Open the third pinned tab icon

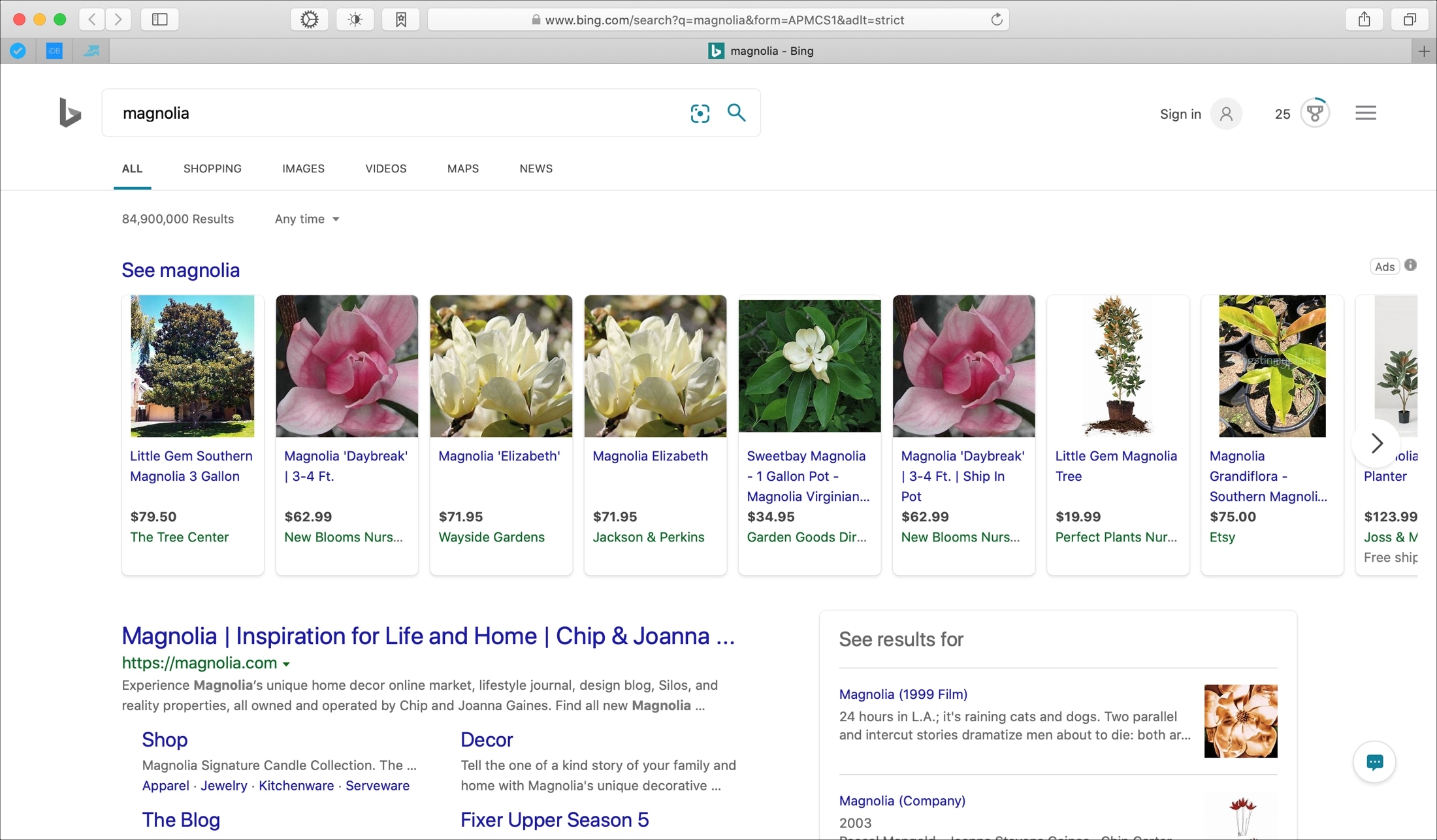(x=91, y=51)
